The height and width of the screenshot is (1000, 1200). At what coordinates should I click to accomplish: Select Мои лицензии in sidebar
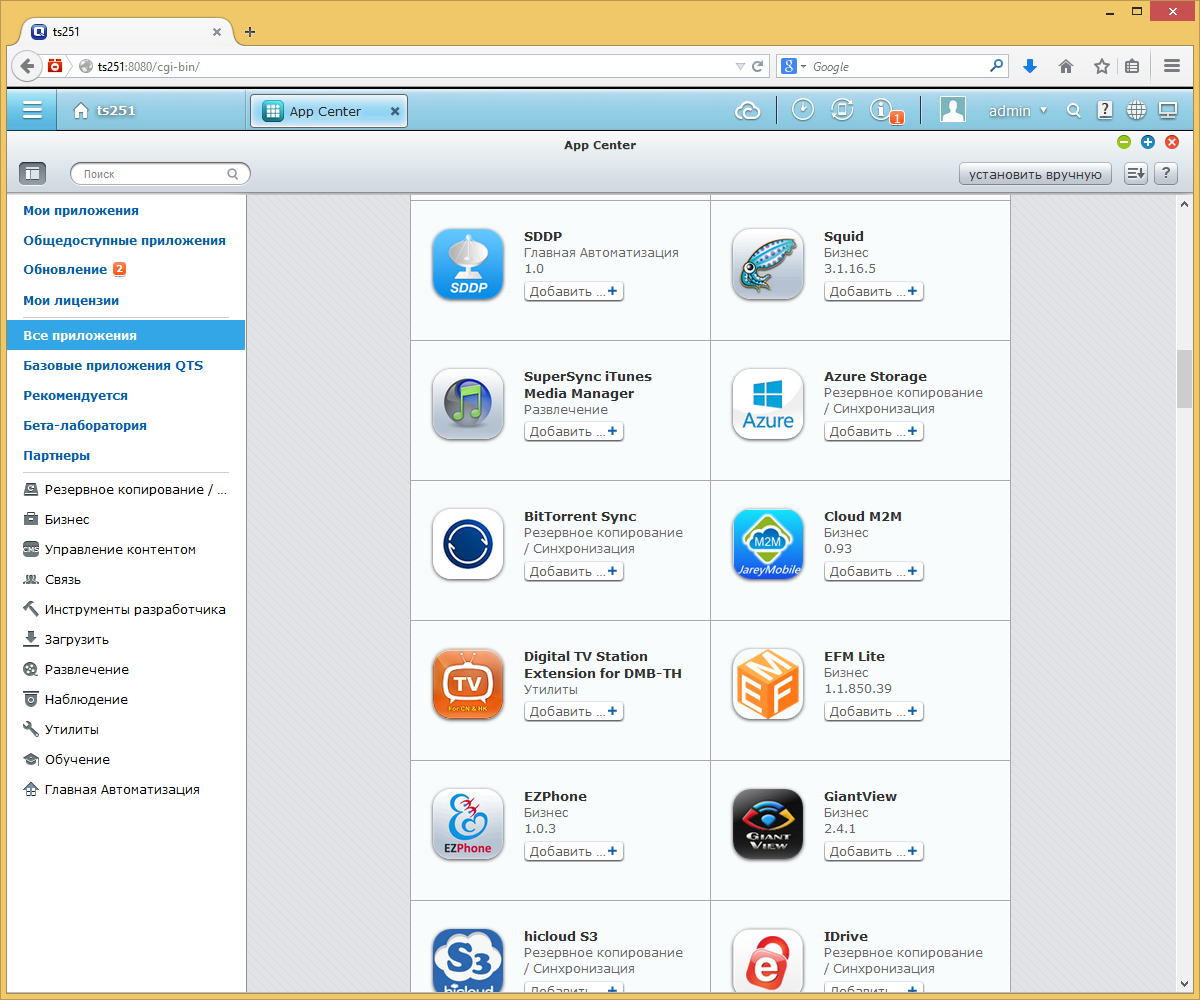click(x=71, y=300)
